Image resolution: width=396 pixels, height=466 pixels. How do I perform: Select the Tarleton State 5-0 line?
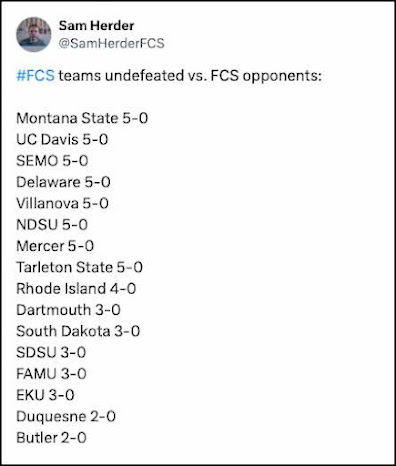coord(79,267)
